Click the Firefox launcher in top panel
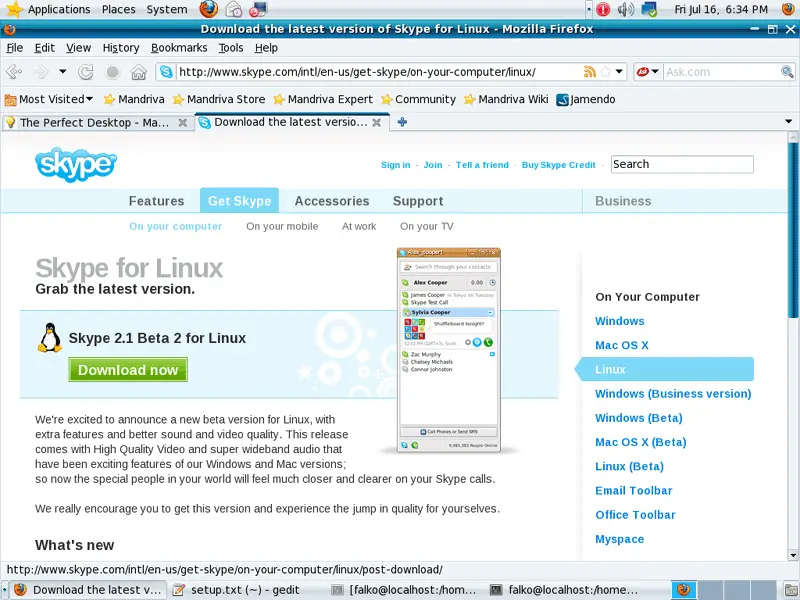 [208, 9]
